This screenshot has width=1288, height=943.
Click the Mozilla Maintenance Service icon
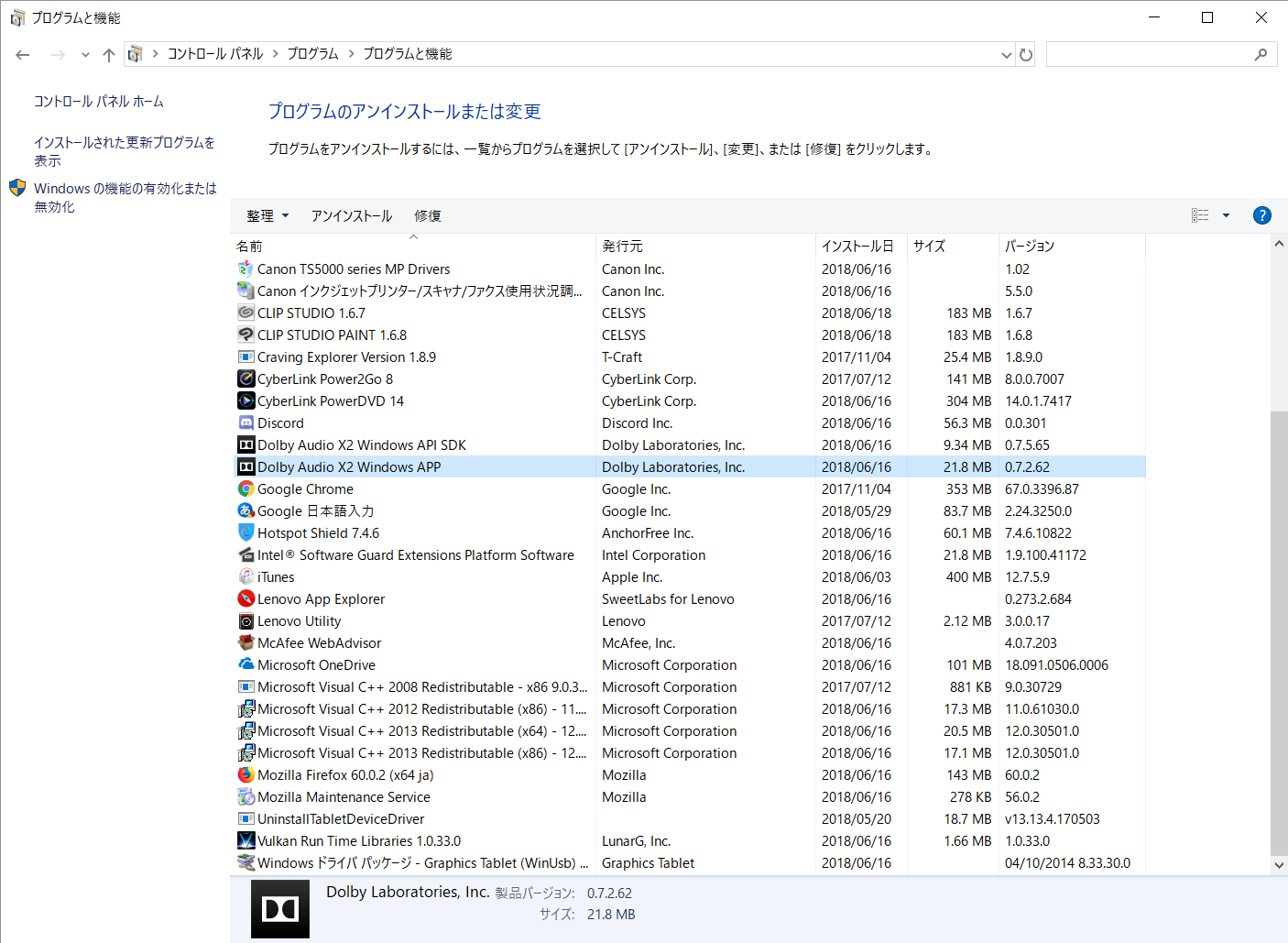246,796
